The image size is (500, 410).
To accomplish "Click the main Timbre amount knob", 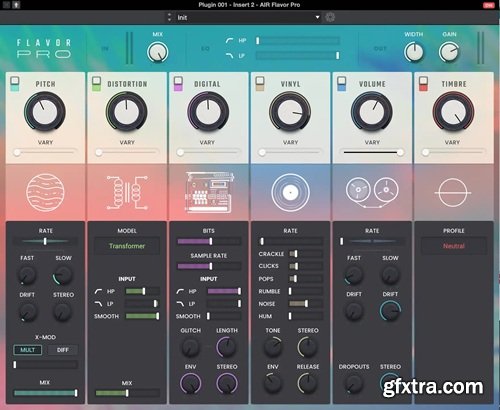I will [453, 112].
